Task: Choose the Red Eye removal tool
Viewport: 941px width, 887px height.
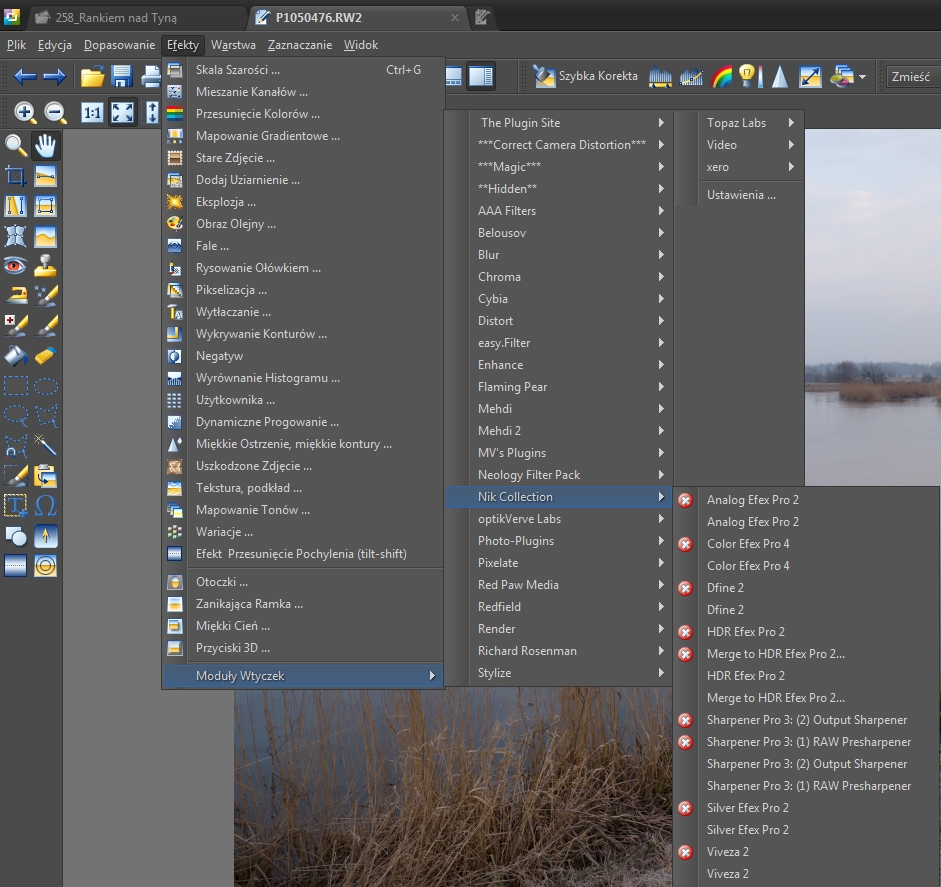Action: (16, 266)
